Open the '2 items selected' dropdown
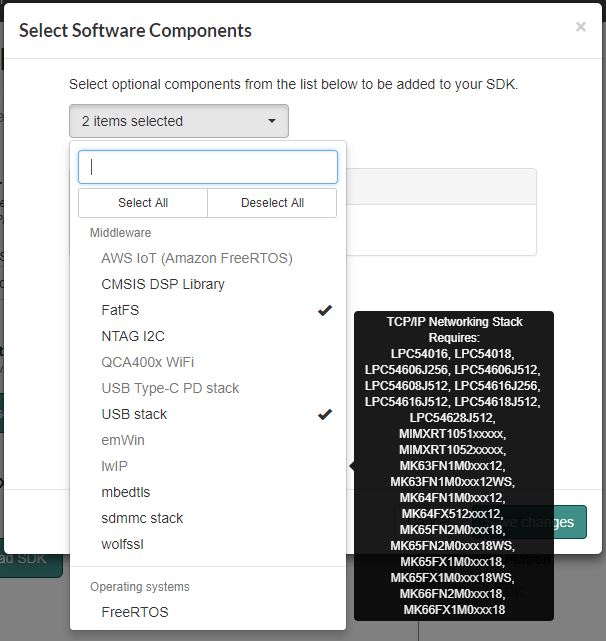 point(179,121)
